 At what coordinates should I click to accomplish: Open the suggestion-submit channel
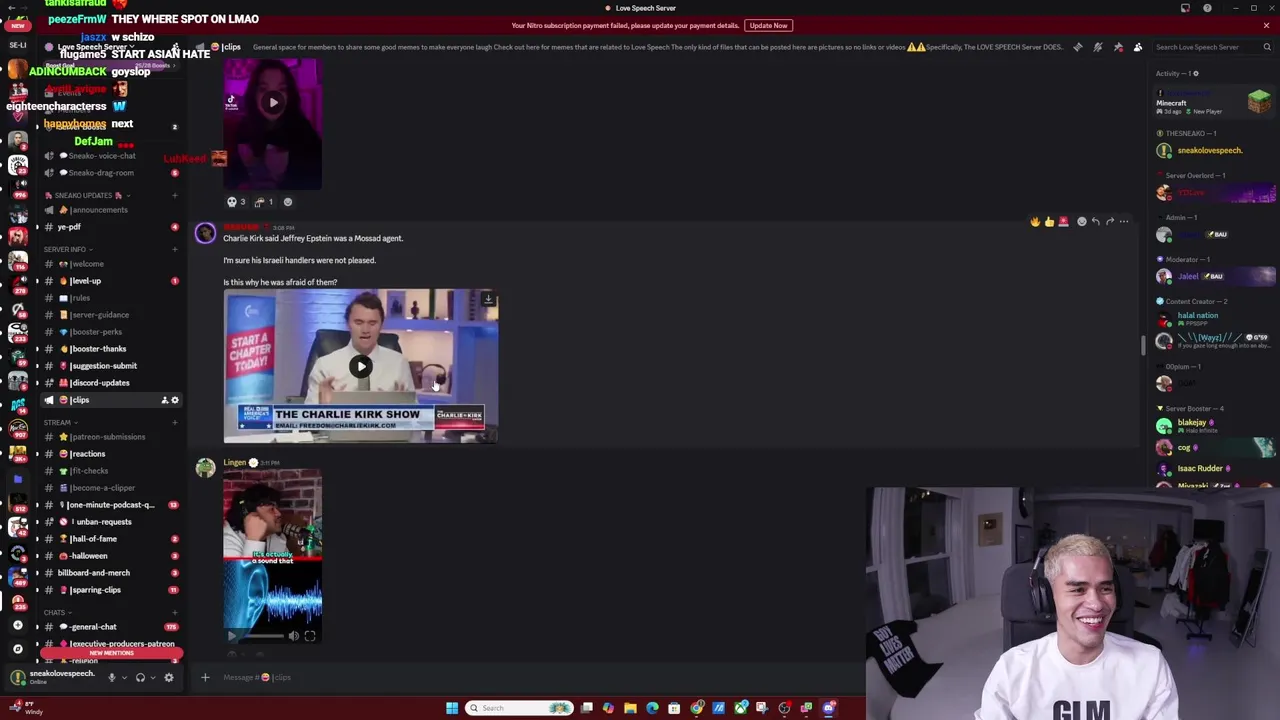(x=110, y=366)
